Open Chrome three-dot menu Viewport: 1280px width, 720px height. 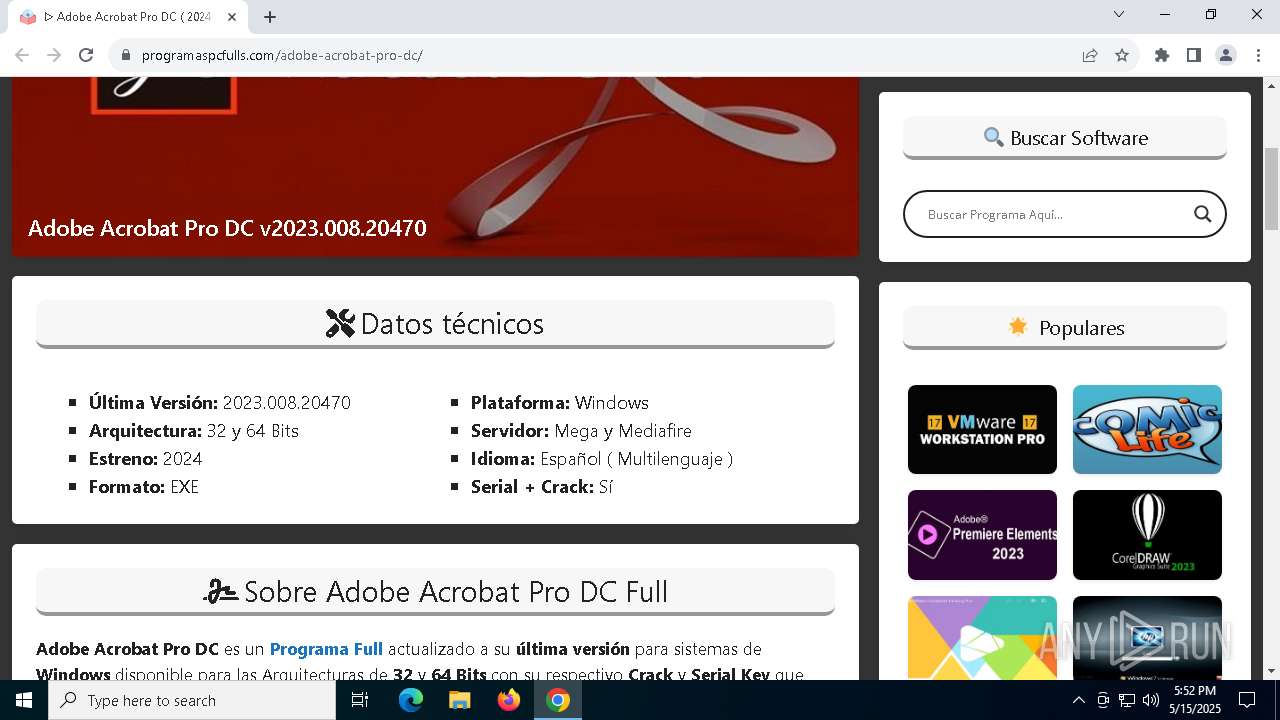point(1258,55)
